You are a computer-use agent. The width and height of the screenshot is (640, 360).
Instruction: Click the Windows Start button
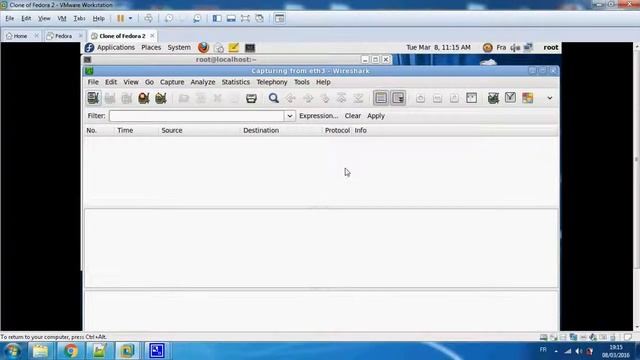coord(12,351)
